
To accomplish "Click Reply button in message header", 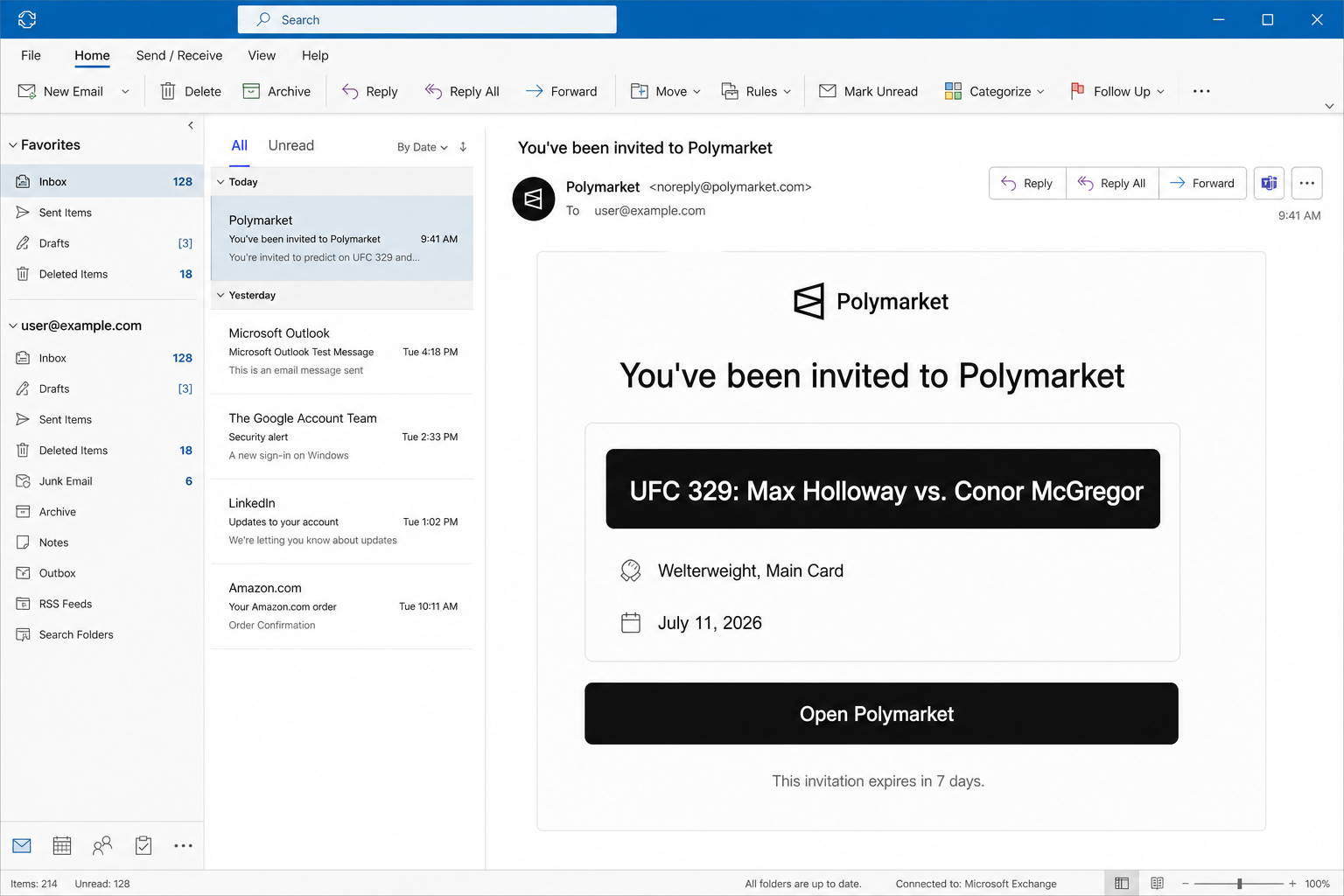I will point(1027,183).
